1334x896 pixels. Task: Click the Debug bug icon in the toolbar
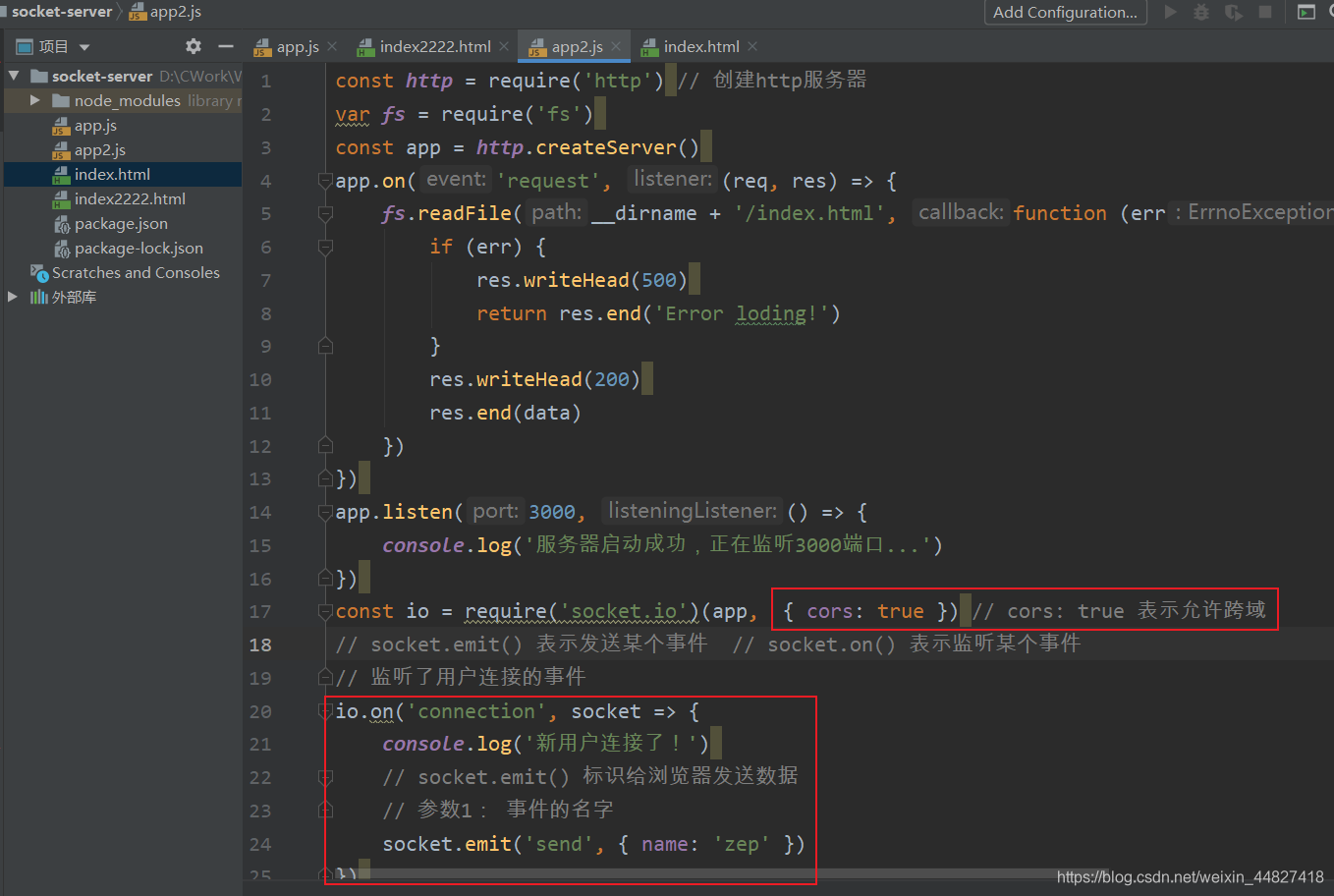pos(1201,12)
